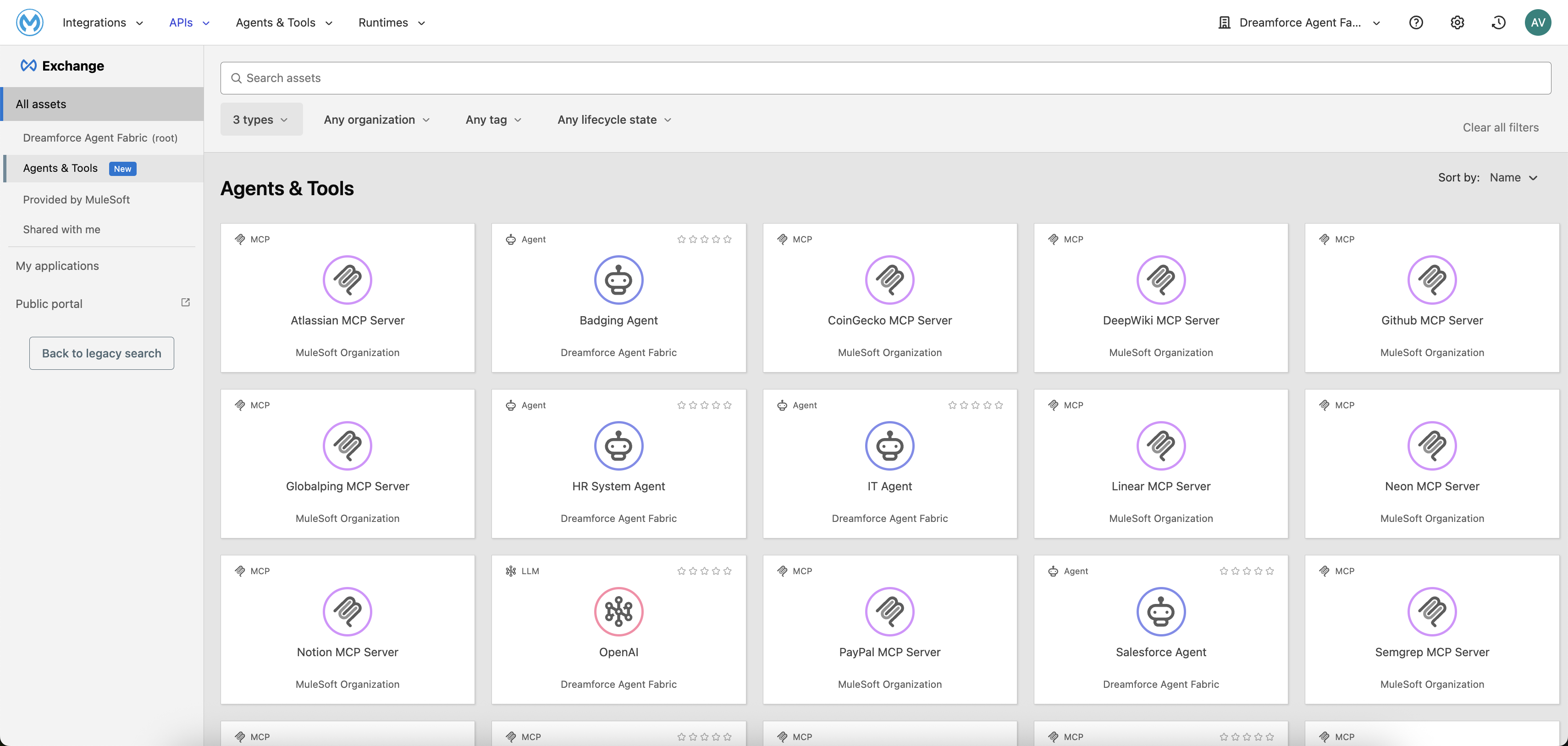The height and width of the screenshot is (746, 1568).
Task: Click the Badging Agent robot icon
Action: pyautogui.click(x=618, y=280)
